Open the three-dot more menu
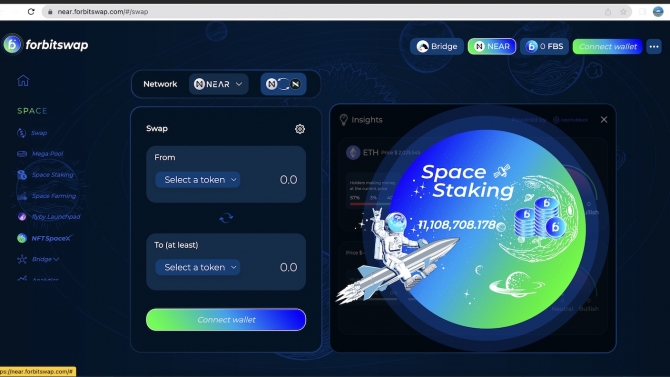The image size is (670, 377). tap(654, 46)
